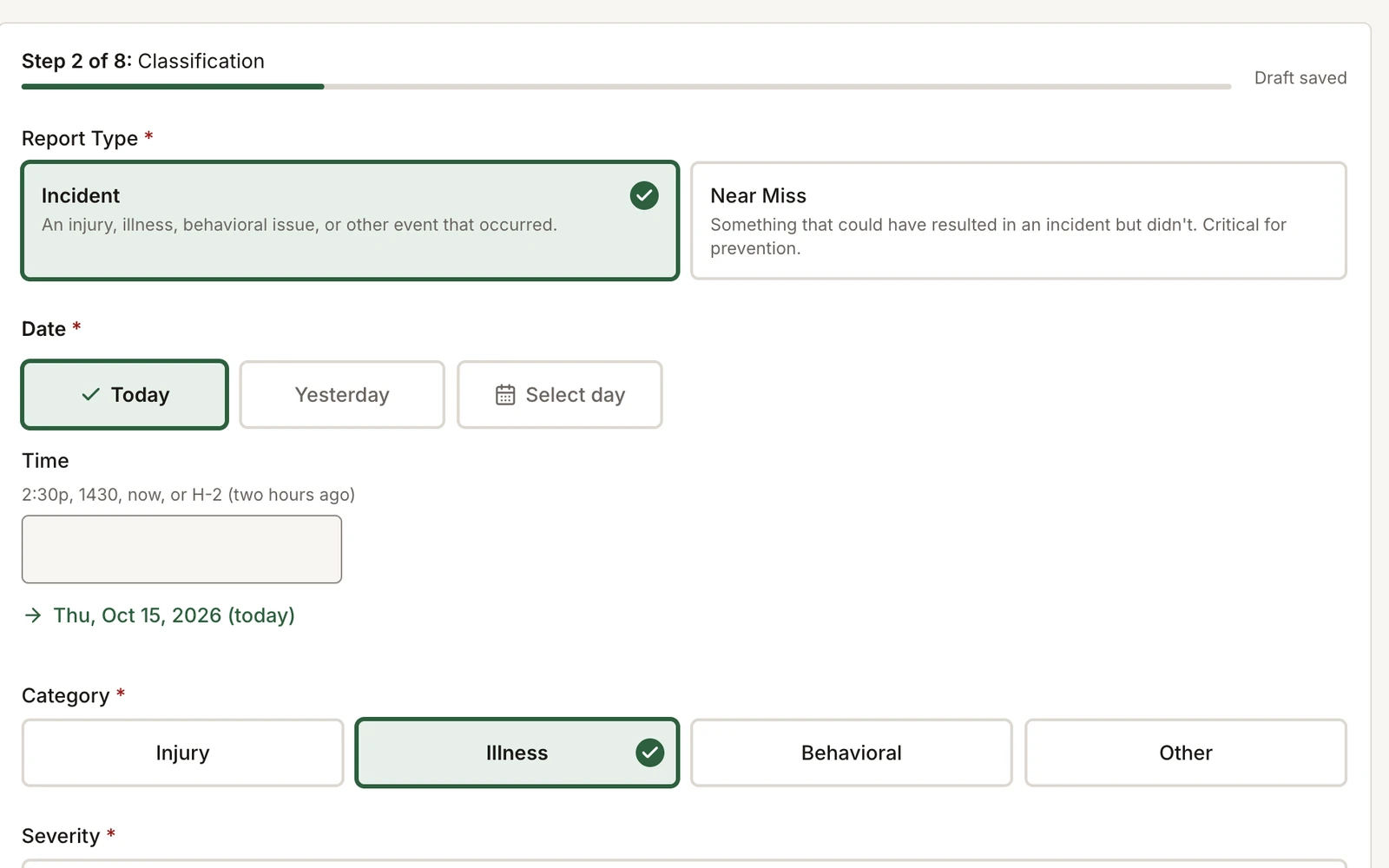Click the check icon beside Today
This screenshot has width=1389, height=868.
pyautogui.click(x=90, y=395)
